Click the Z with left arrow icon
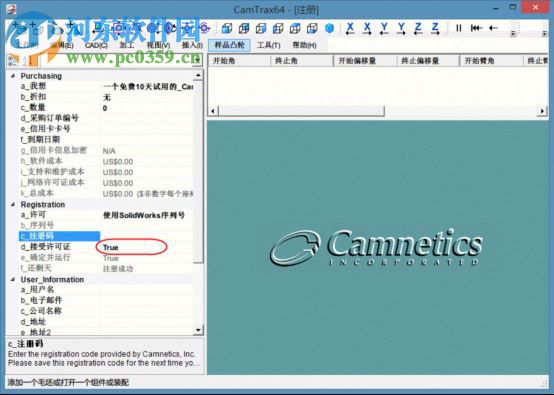This screenshot has height=395, width=554. pos(418,28)
